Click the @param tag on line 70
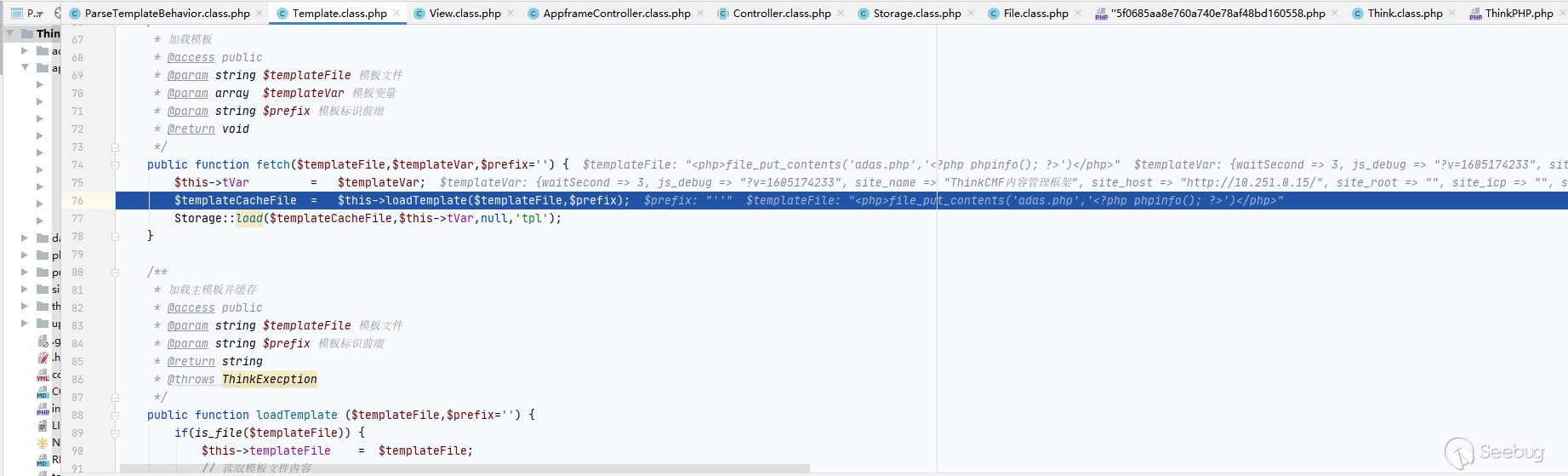 [187, 93]
